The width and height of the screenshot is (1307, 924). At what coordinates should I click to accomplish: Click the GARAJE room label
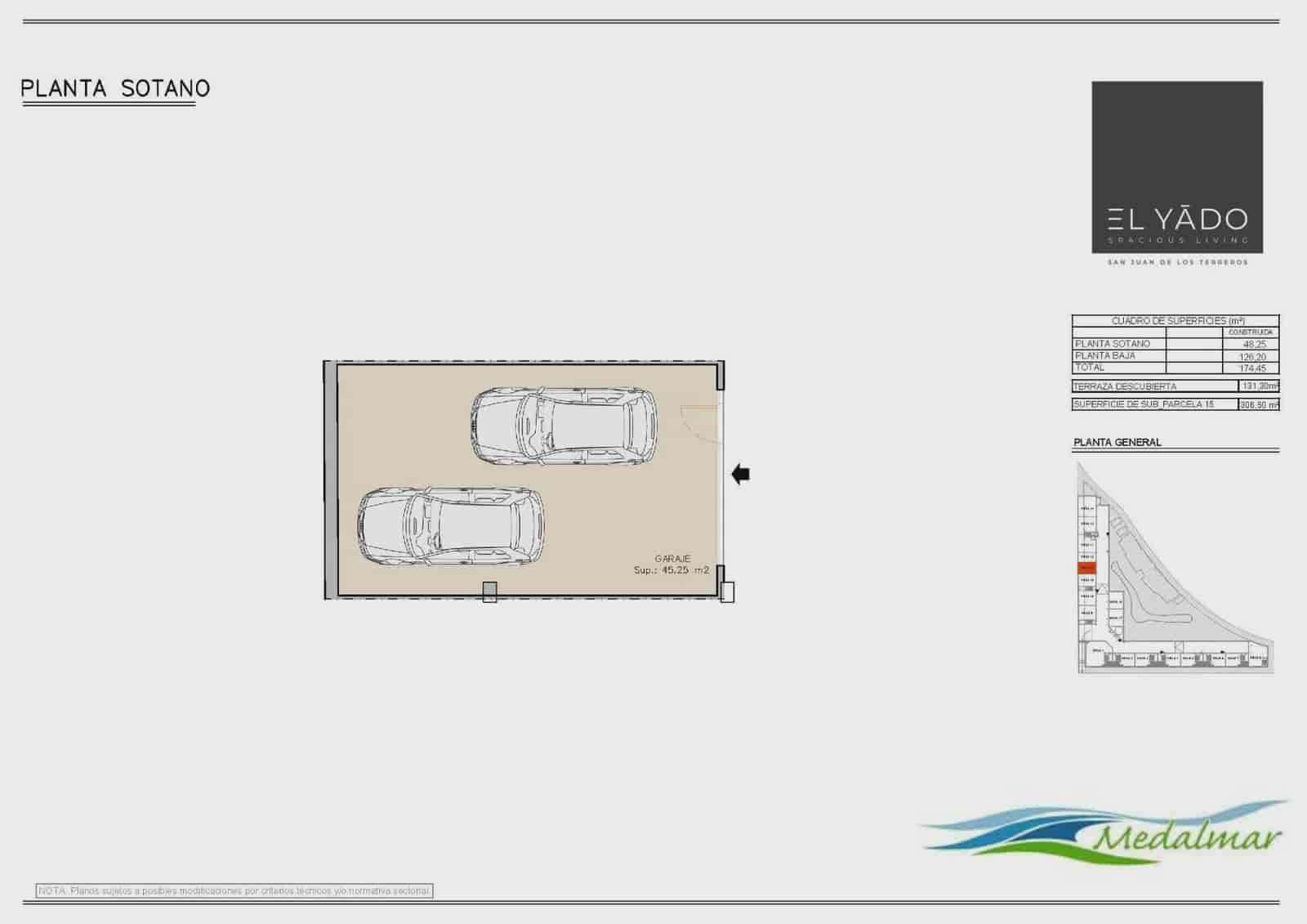pos(672,559)
